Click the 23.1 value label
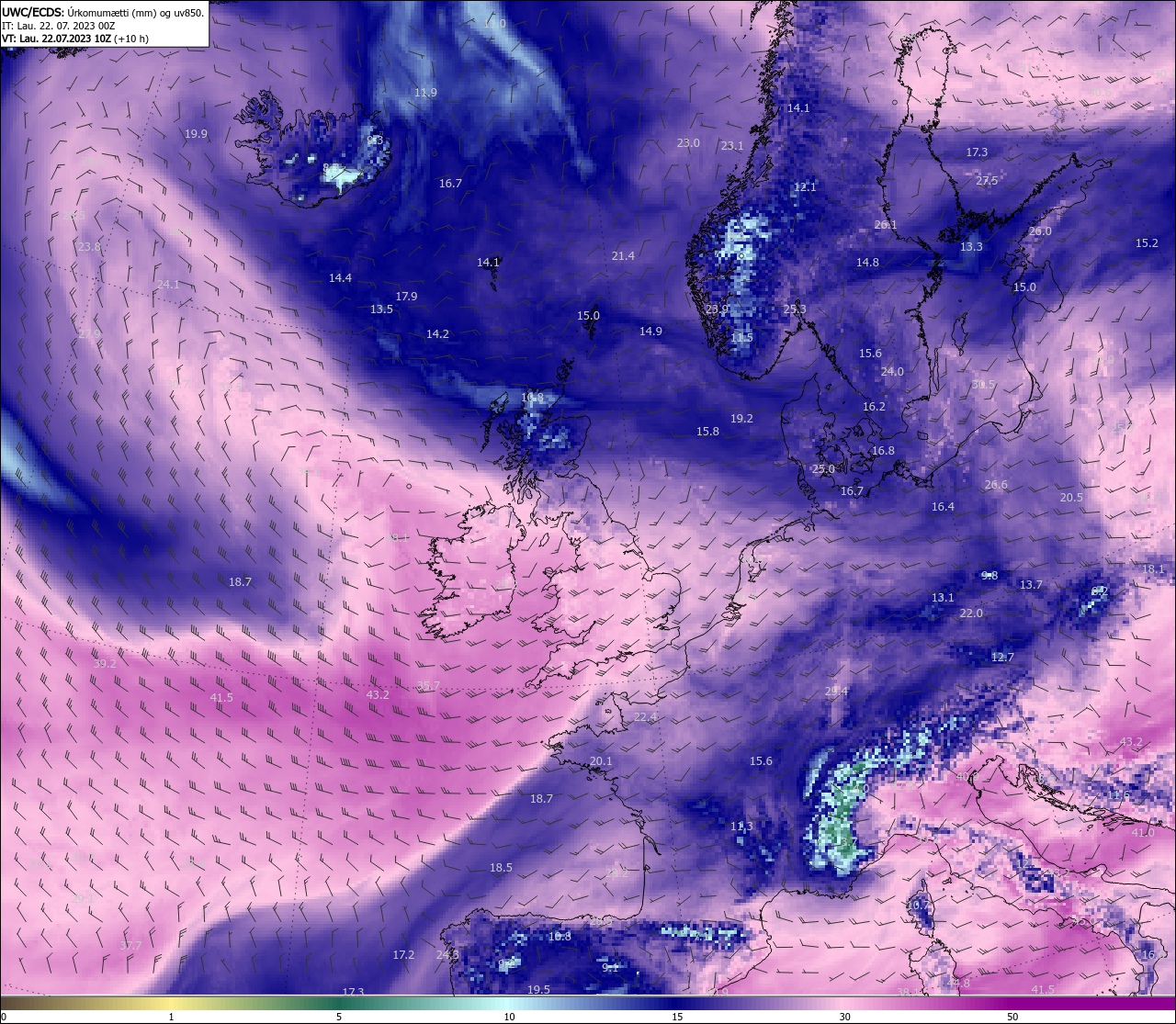This screenshot has width=1176, height=1024. tap(732, 146)
